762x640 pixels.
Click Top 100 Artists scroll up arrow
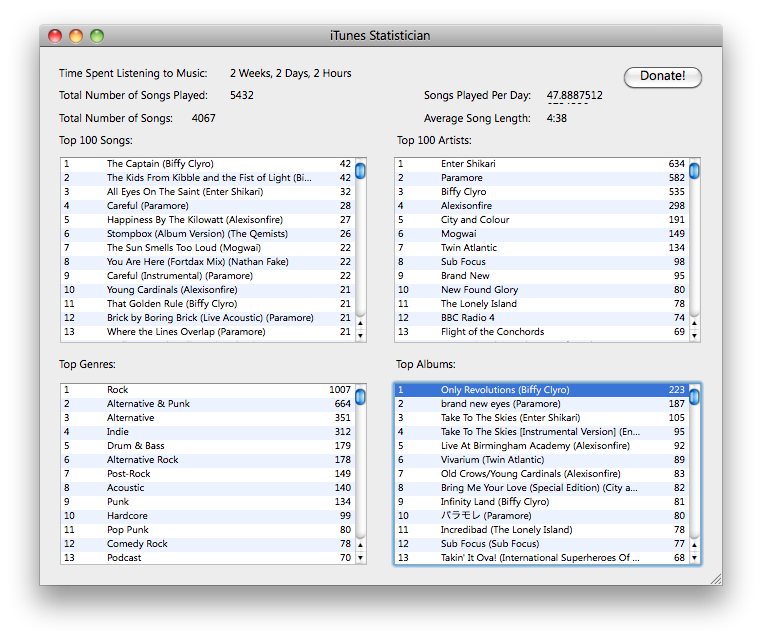pos(694,323)
